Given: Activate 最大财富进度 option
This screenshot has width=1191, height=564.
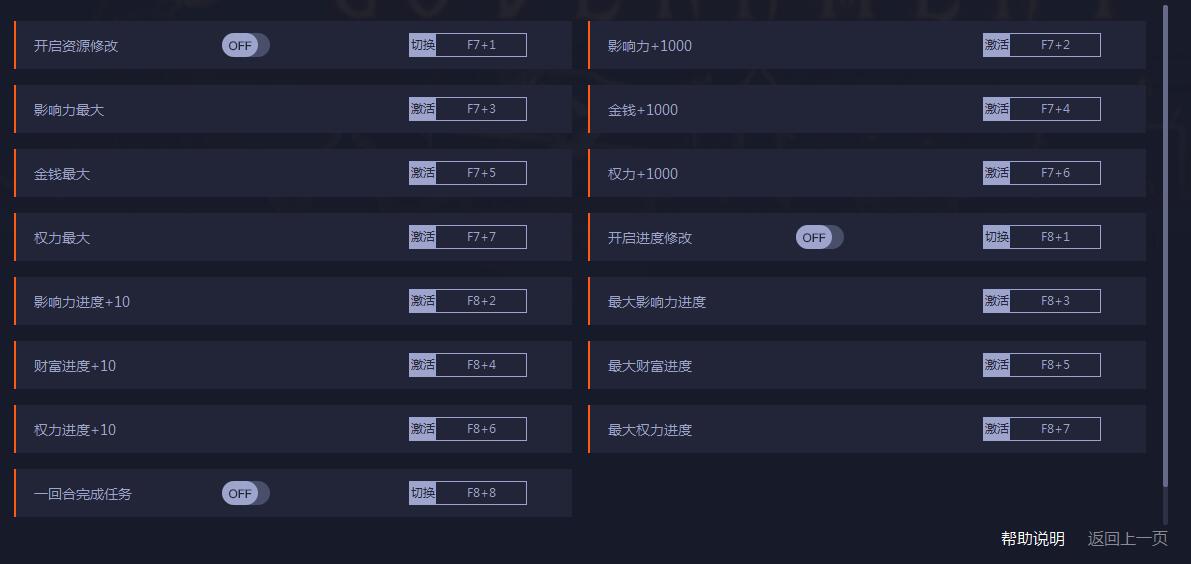Looking at the screenshot, I should [996, 365].
